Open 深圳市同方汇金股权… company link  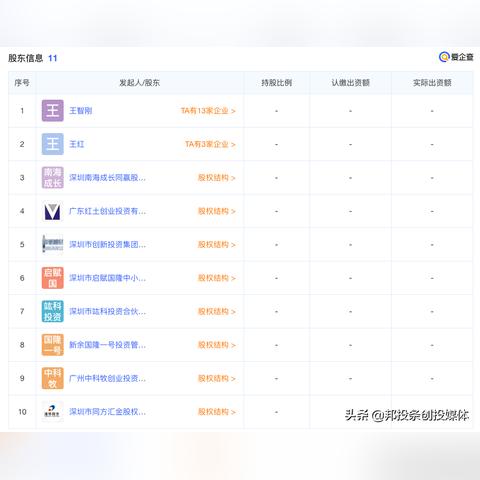tap(107, 412)
